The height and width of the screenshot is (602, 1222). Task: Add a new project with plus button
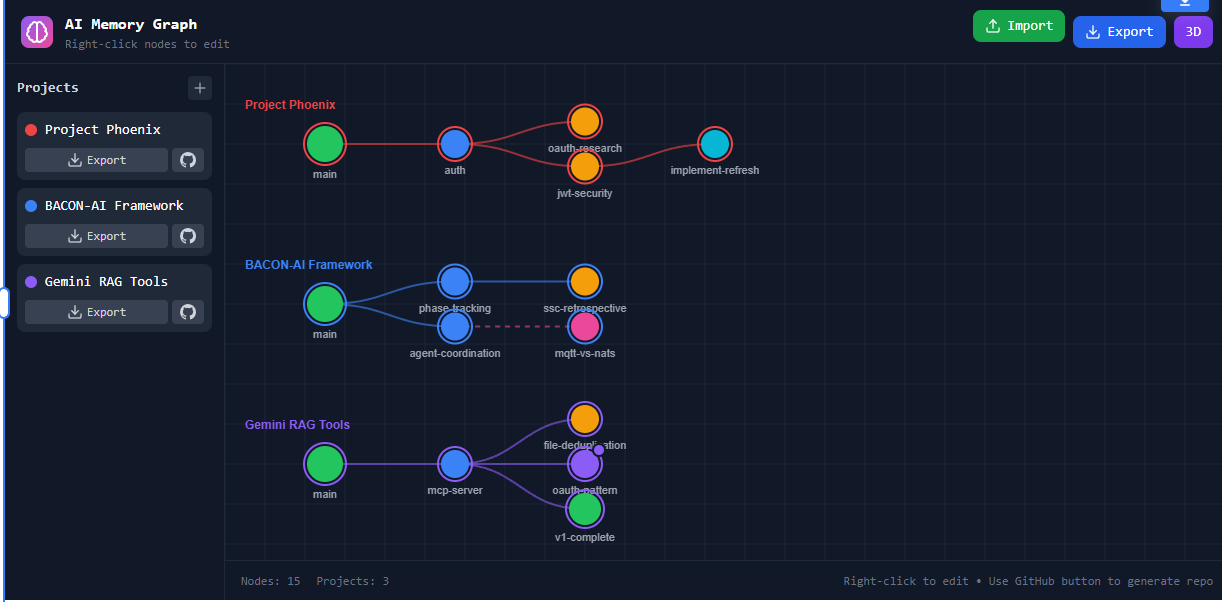click(x=200, y=88)
